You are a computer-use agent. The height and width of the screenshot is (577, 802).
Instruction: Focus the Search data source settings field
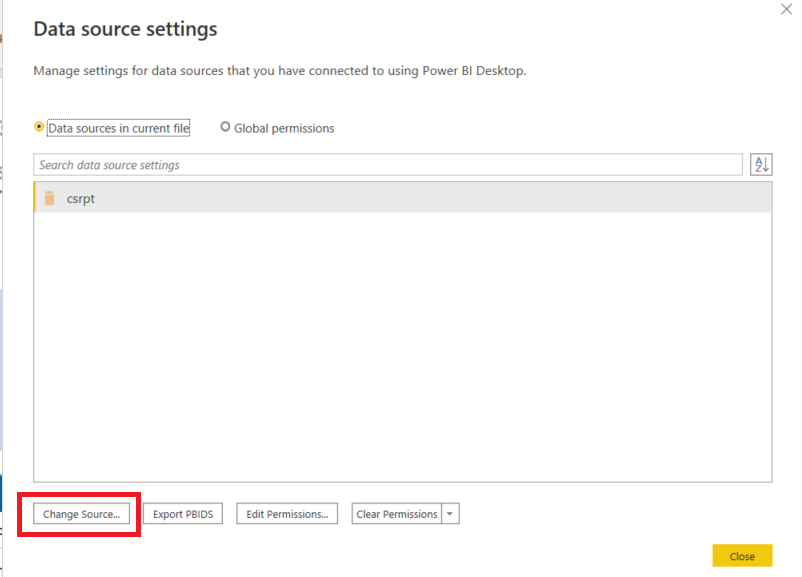tap(388, 165)
